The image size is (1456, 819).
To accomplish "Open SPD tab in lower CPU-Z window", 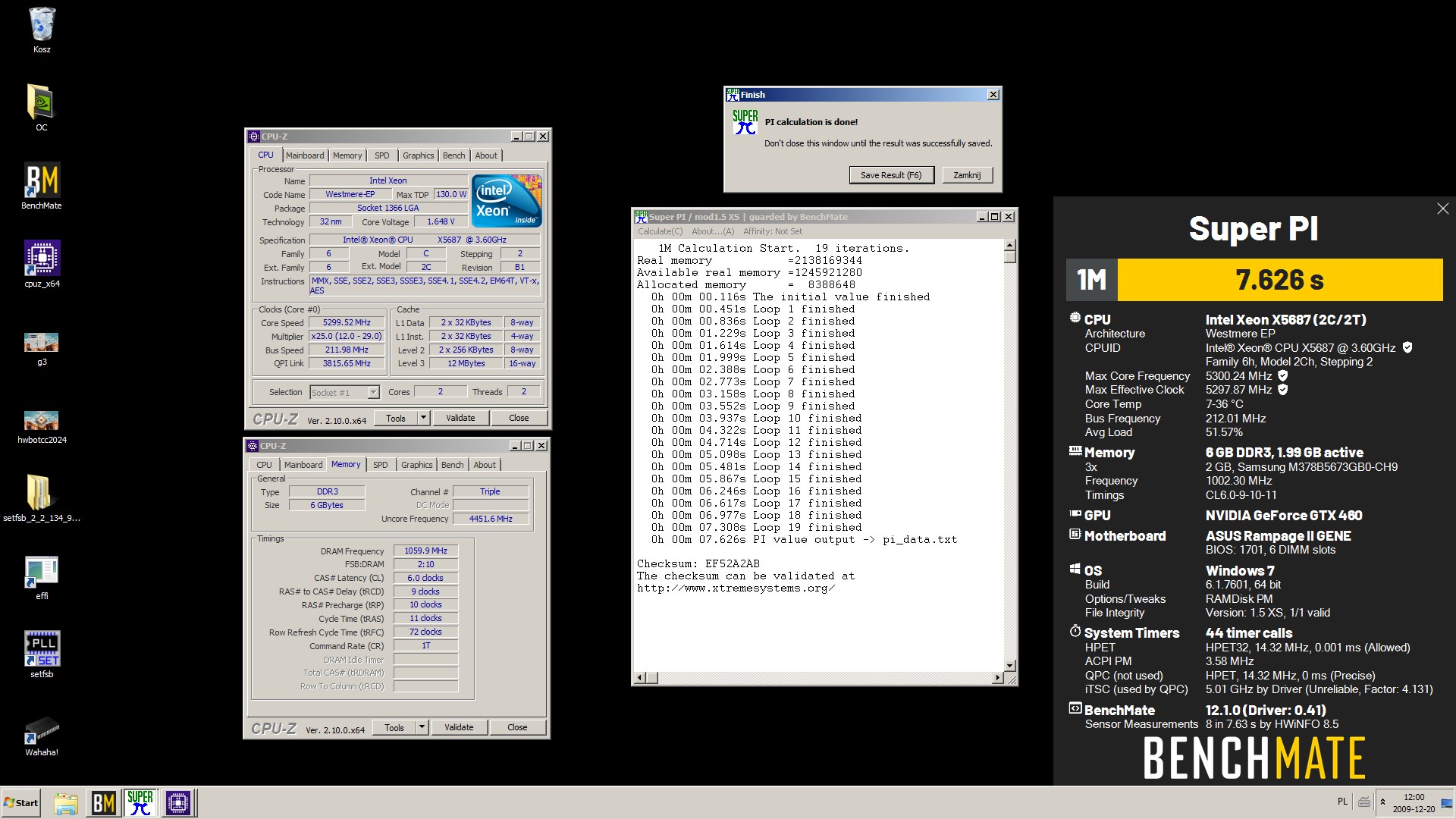I will (x=381, y=465).
